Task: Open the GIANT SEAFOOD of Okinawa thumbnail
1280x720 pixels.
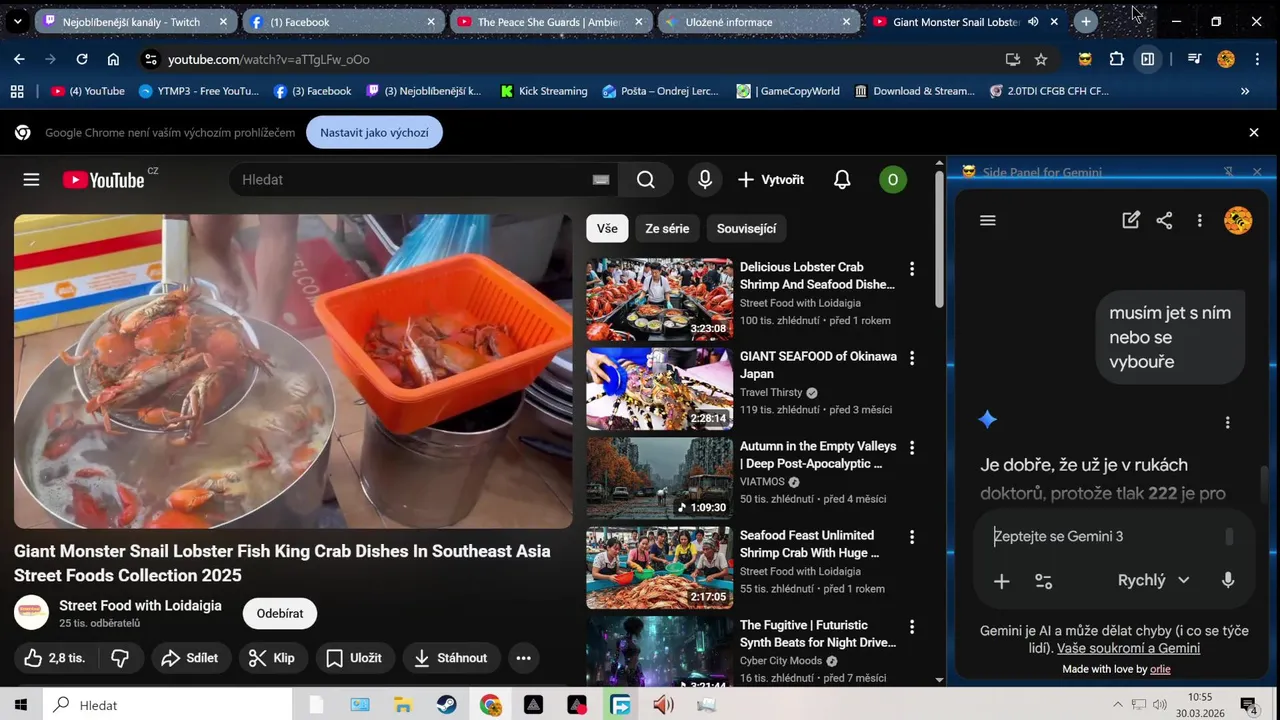Action: click(x=659, y=389)
